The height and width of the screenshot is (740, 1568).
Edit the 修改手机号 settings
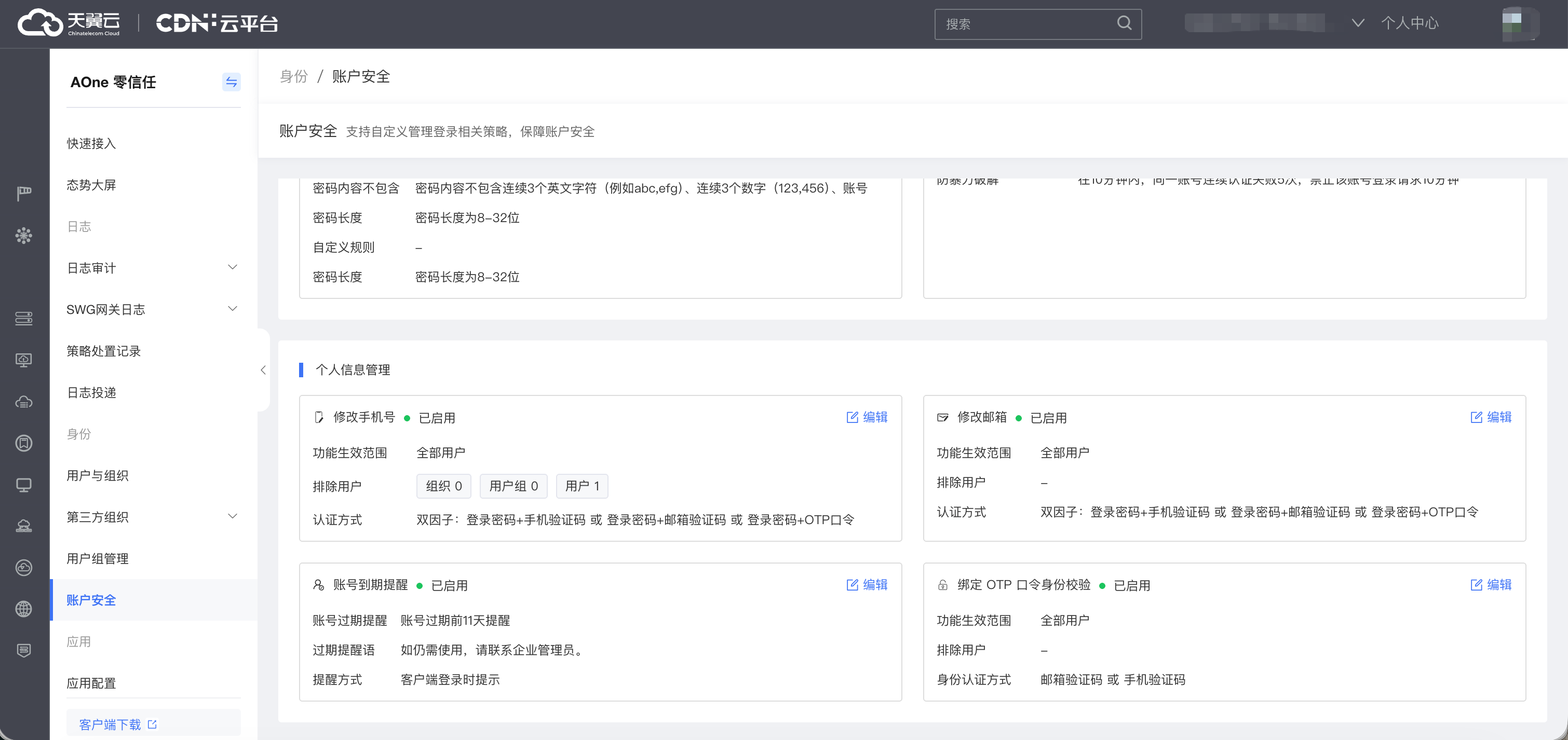coord(867,417)
